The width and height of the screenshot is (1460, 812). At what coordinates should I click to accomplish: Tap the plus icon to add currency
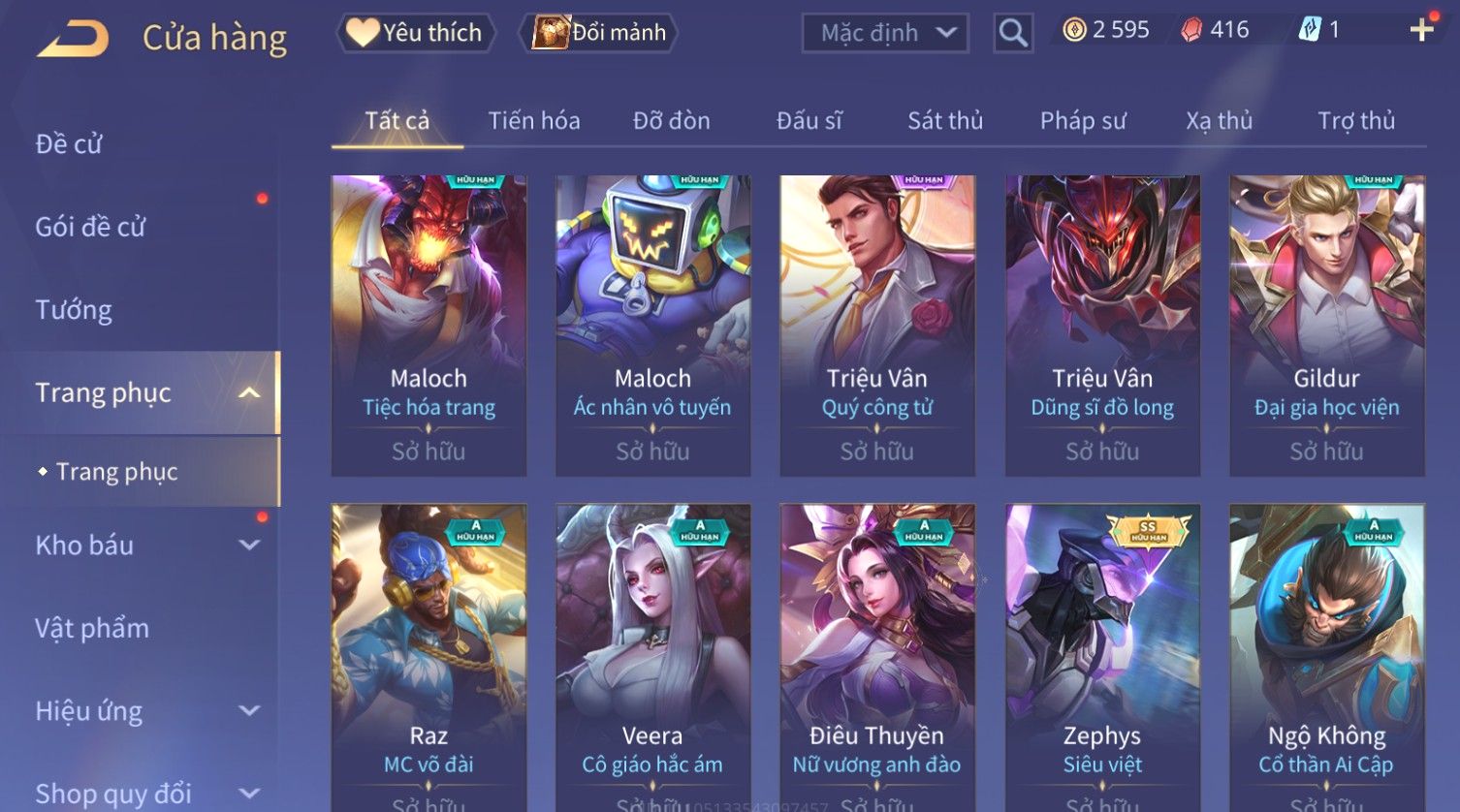1421,30
